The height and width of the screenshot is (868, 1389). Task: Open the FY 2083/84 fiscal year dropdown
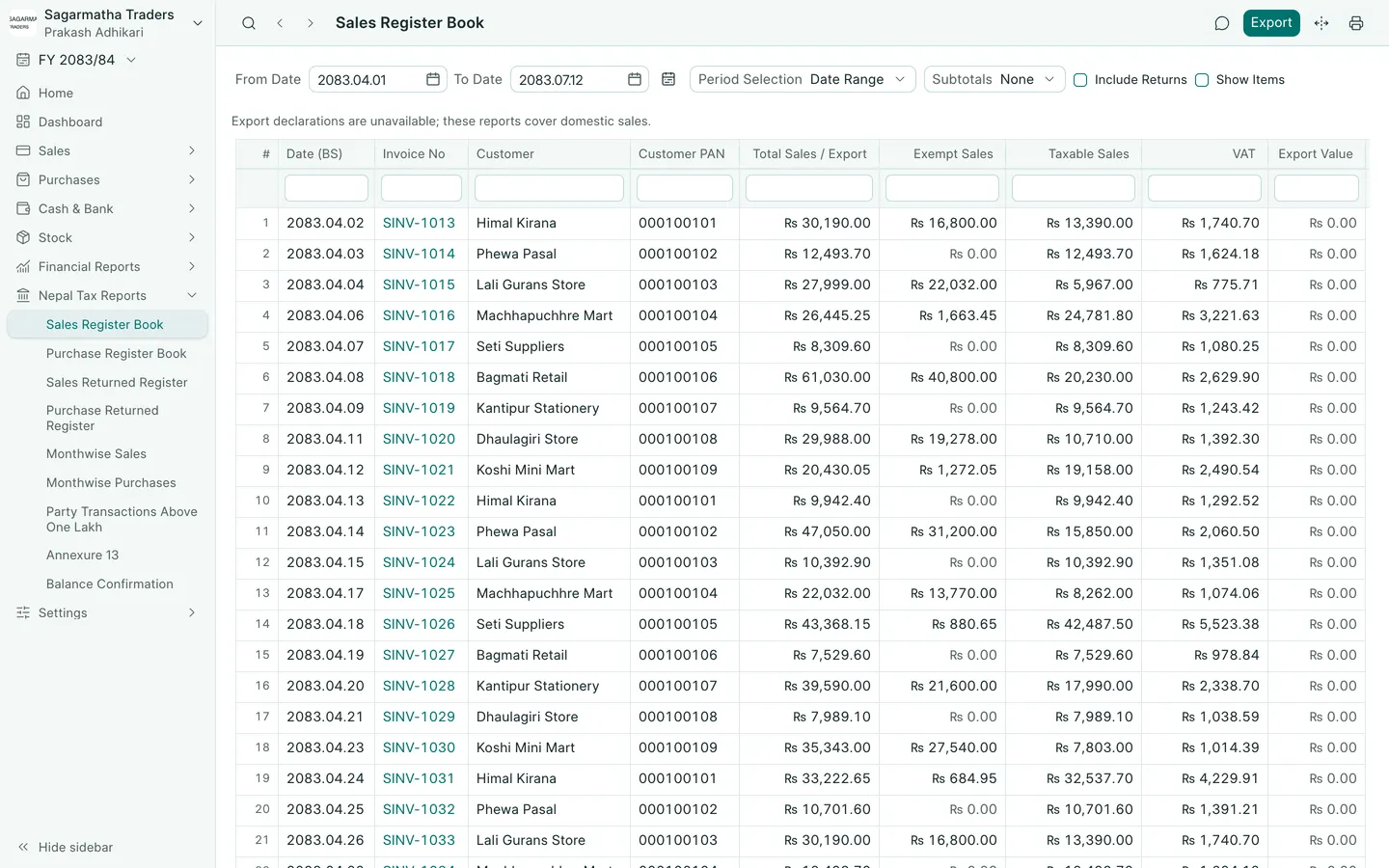(x=88, y=60)
